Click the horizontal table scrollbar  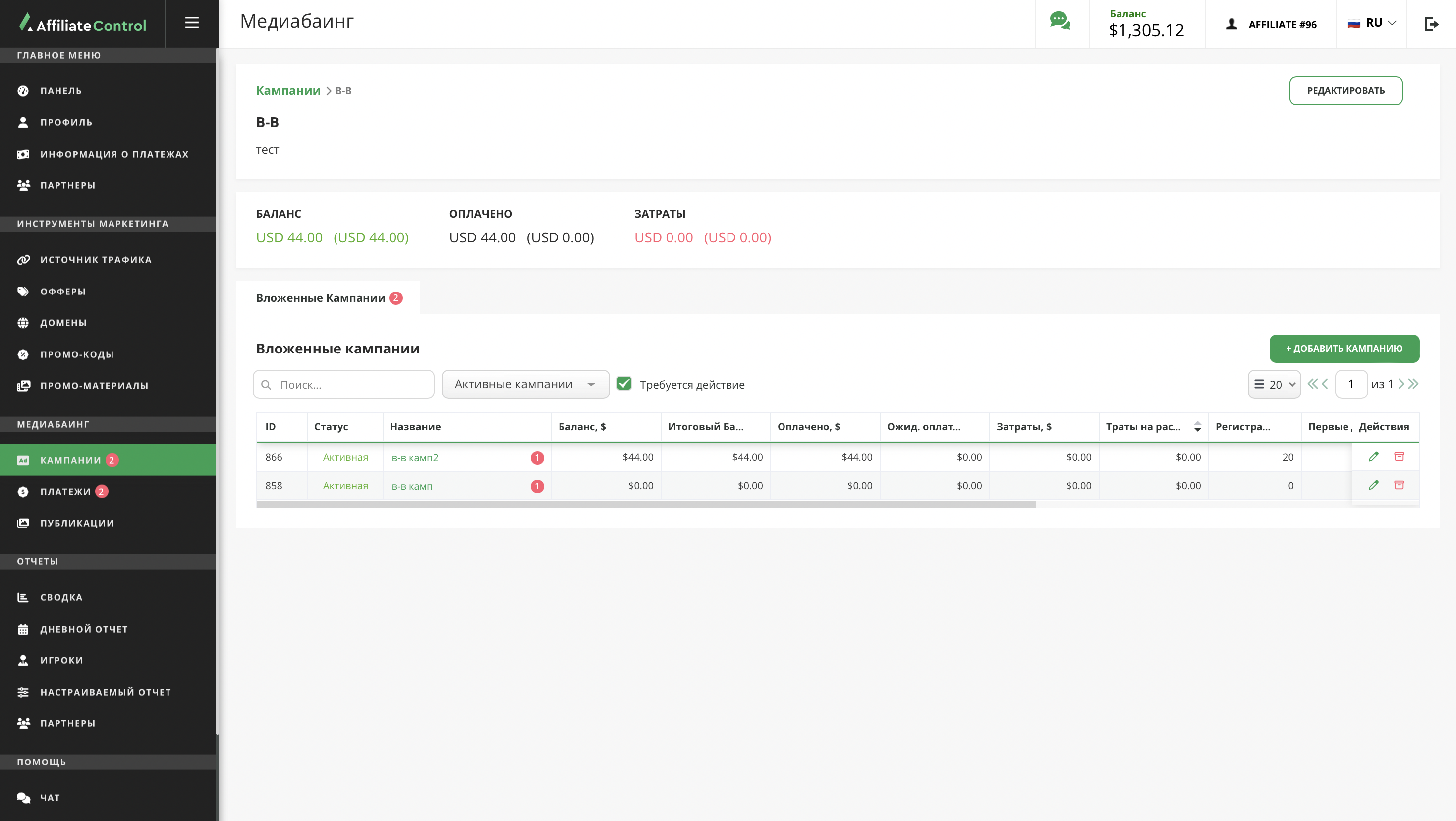click(x=646, y=504)
